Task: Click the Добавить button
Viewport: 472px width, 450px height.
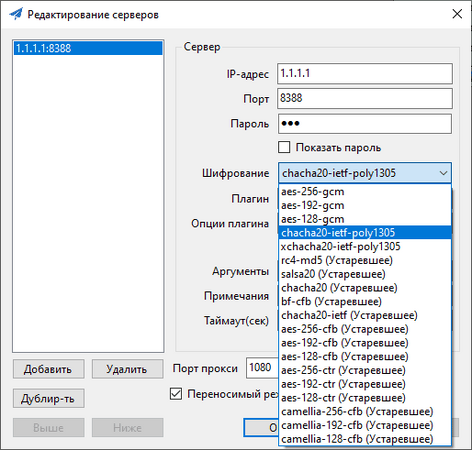Action: click(48, 369)
